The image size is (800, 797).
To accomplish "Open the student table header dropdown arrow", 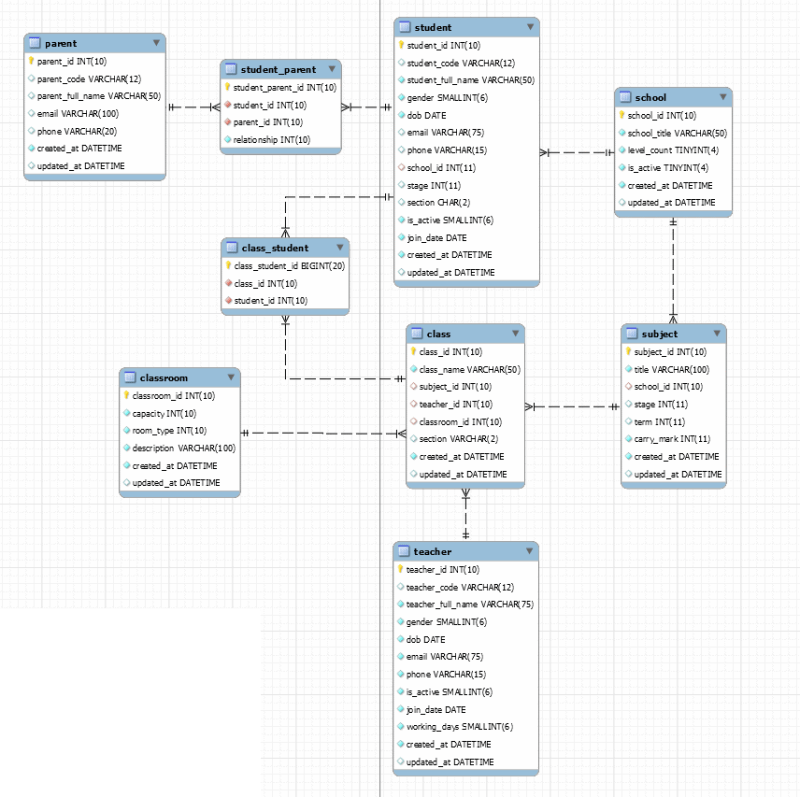I will point(531,27).
